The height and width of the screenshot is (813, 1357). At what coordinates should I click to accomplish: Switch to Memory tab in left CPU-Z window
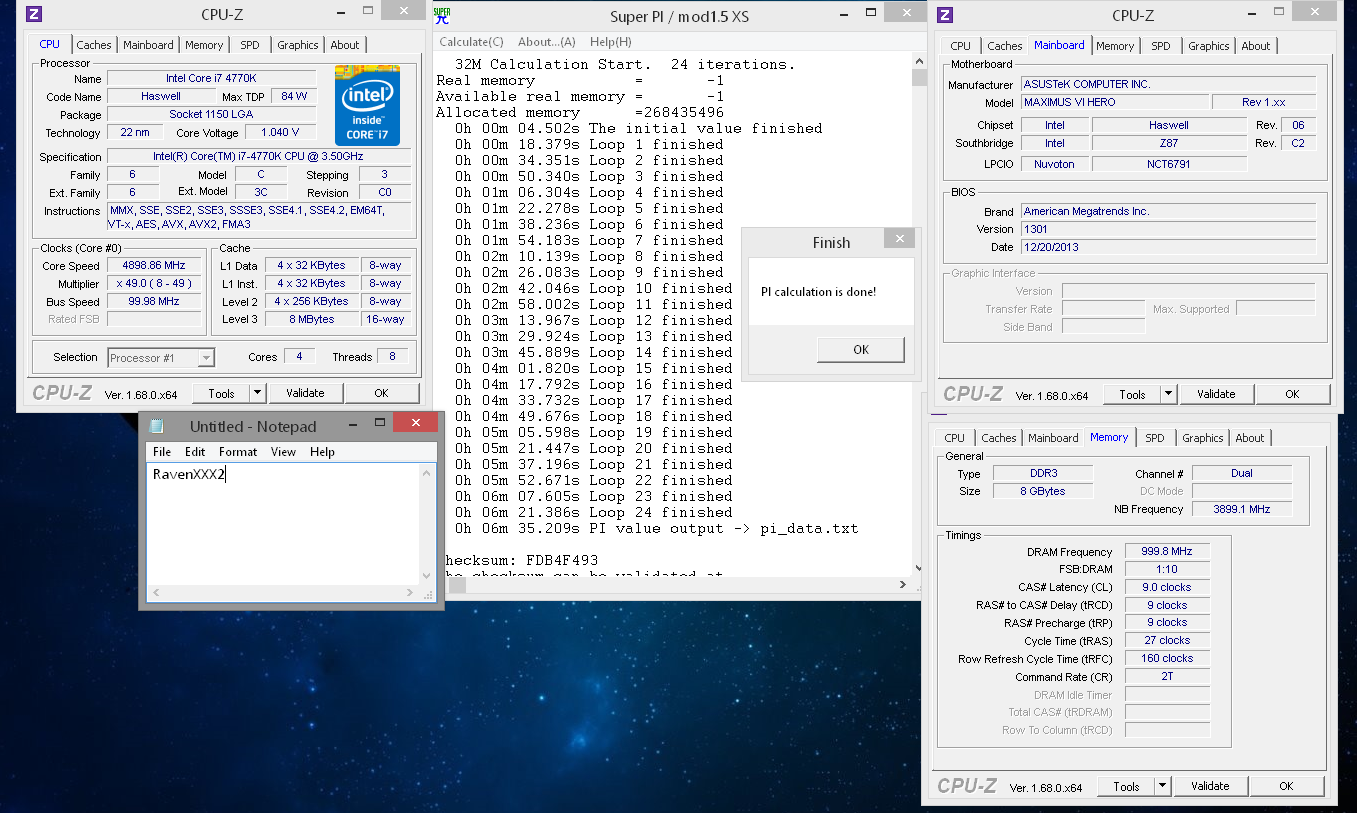click(x=204, y=45)
